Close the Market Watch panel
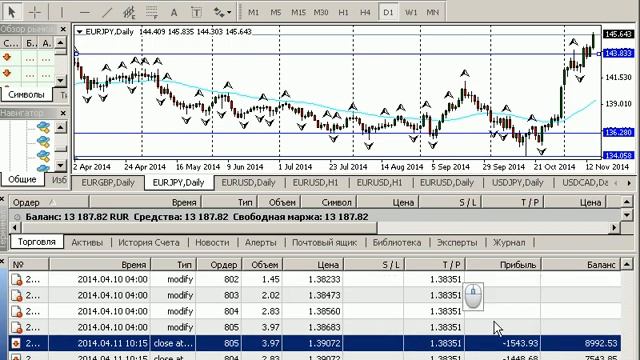This screenshot has height=360, width=640. coord(63,29)
